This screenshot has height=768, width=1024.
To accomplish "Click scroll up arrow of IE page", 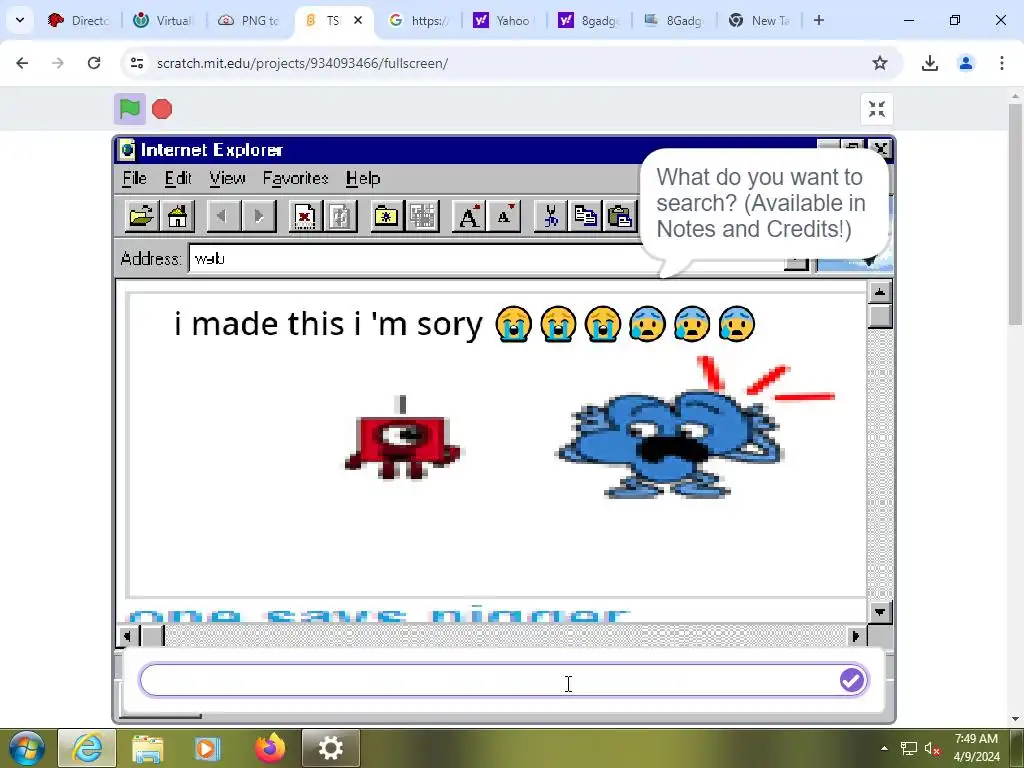I will click(880, 292).
